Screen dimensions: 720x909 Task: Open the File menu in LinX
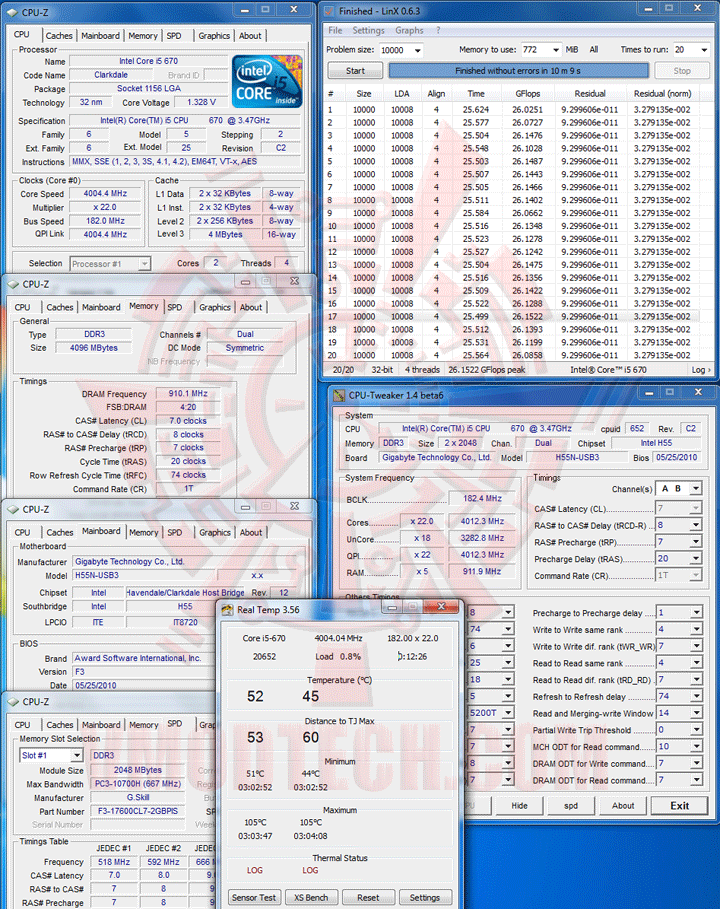(335, 30)
